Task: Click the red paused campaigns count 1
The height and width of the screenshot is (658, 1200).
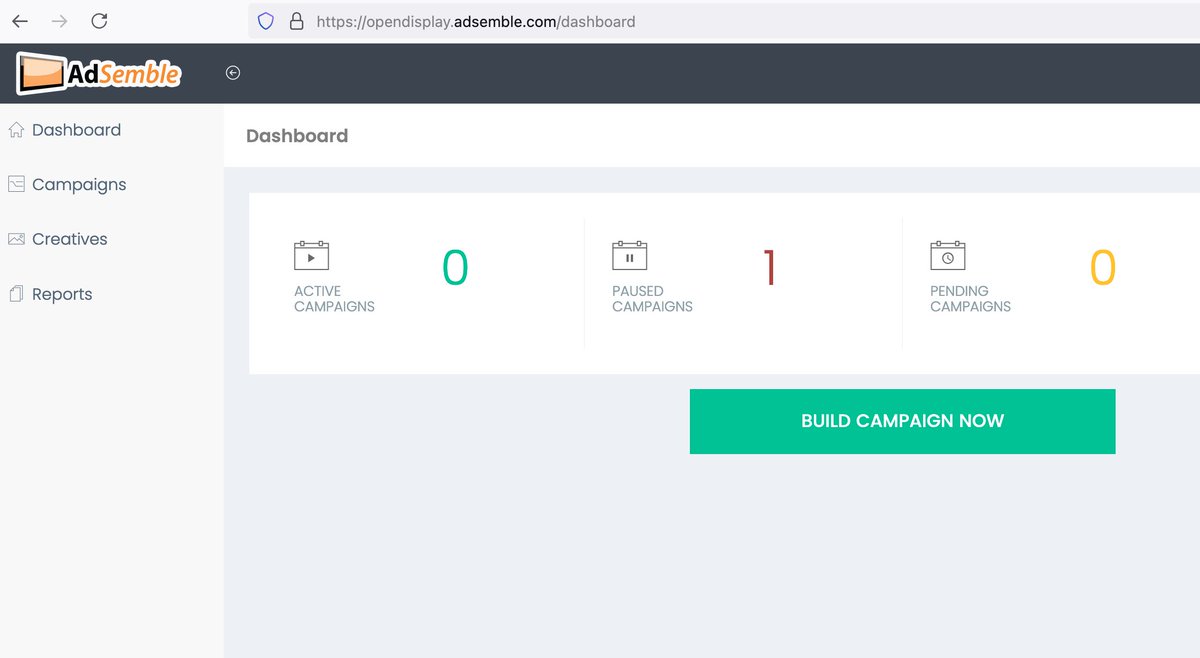Action: [x=770, y=267]
